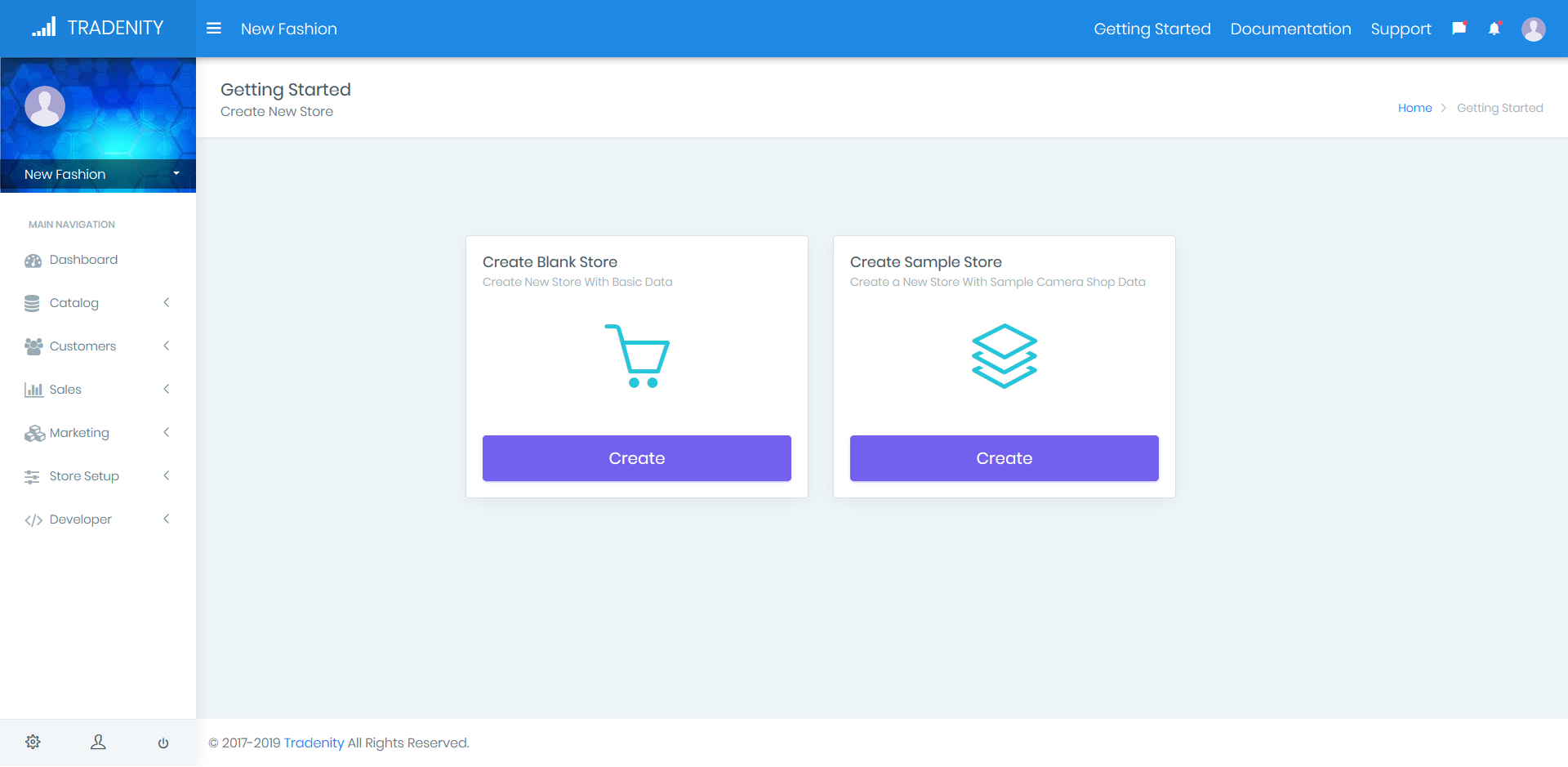Open the messages flag icon in header
This screenshot has height=767, width=1568.
tap(1459, 29)
